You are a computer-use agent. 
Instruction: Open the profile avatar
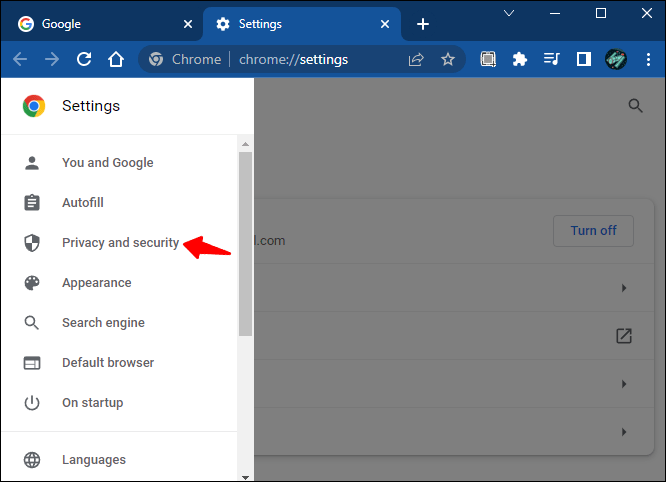pos(615,59)
